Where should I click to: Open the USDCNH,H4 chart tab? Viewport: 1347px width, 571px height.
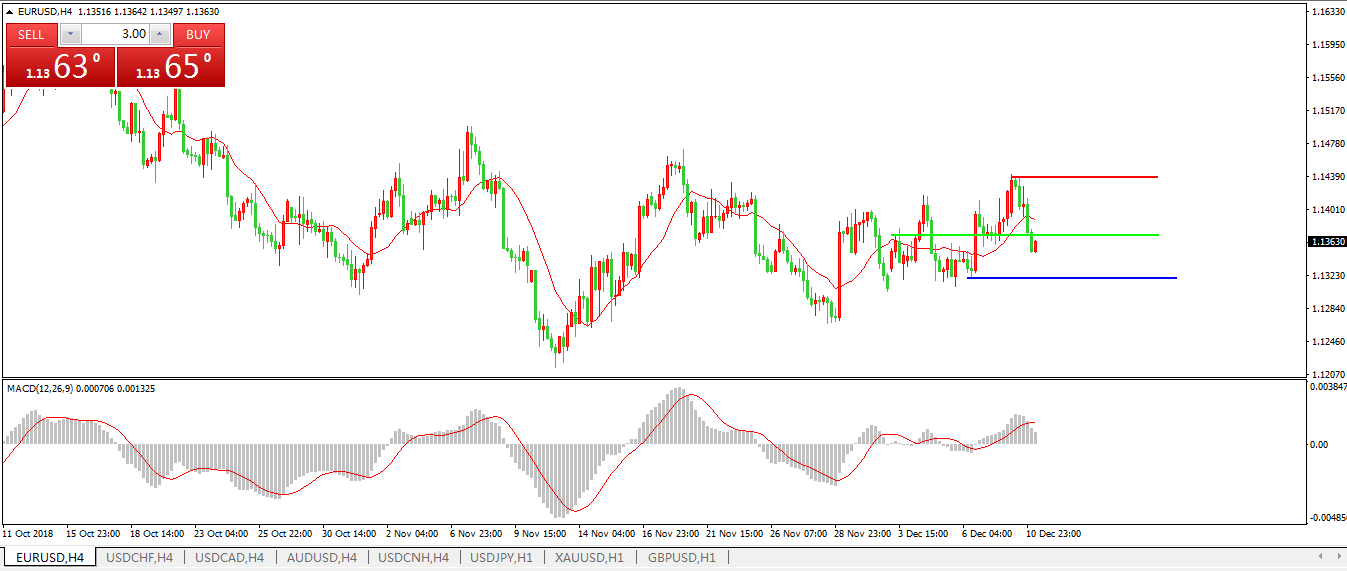pos(413,558)
